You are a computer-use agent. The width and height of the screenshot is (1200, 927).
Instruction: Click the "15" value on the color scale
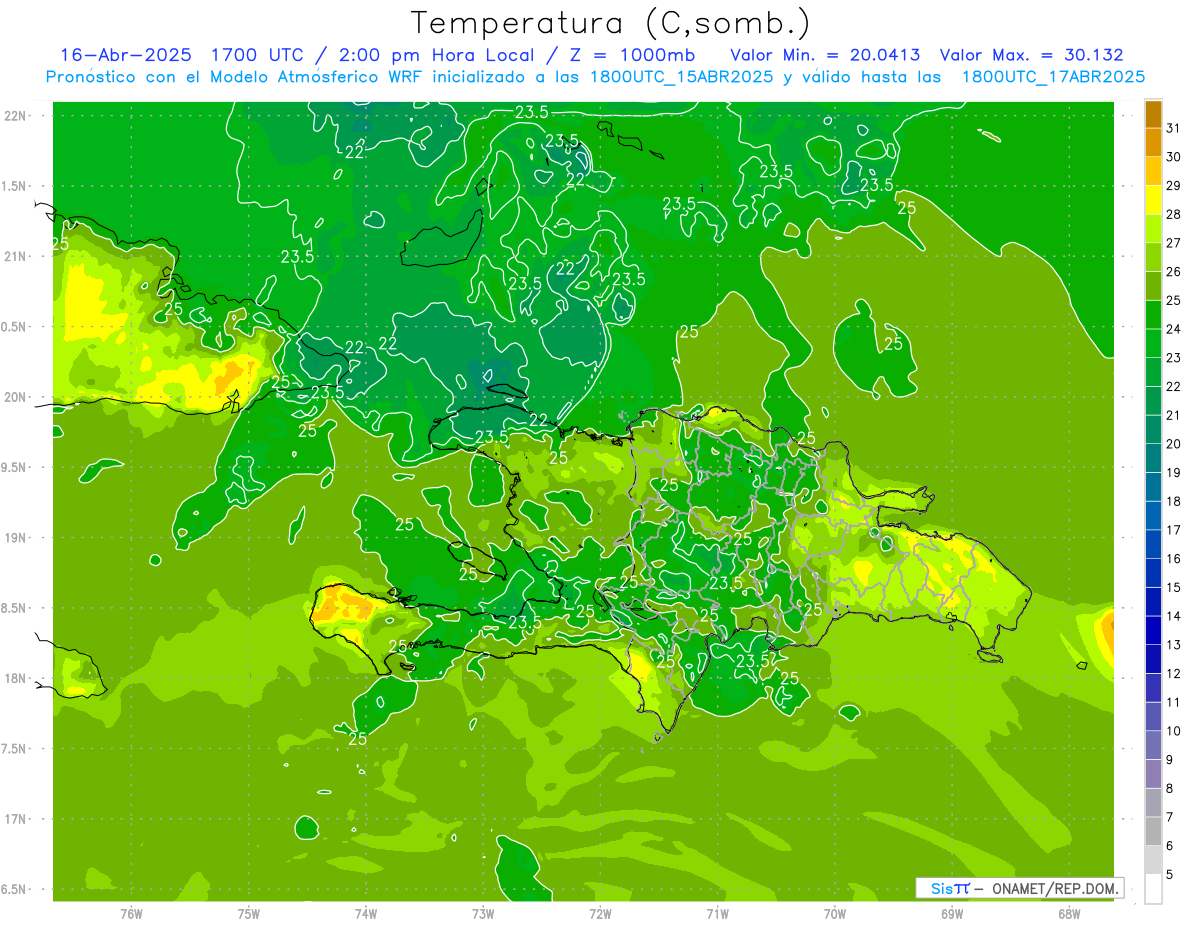[1173, 587]
